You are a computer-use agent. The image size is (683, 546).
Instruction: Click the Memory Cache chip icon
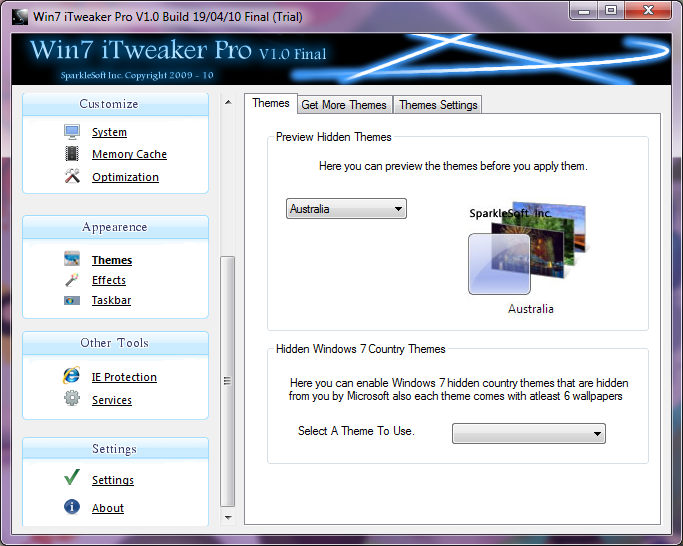(x=72, y=154)
